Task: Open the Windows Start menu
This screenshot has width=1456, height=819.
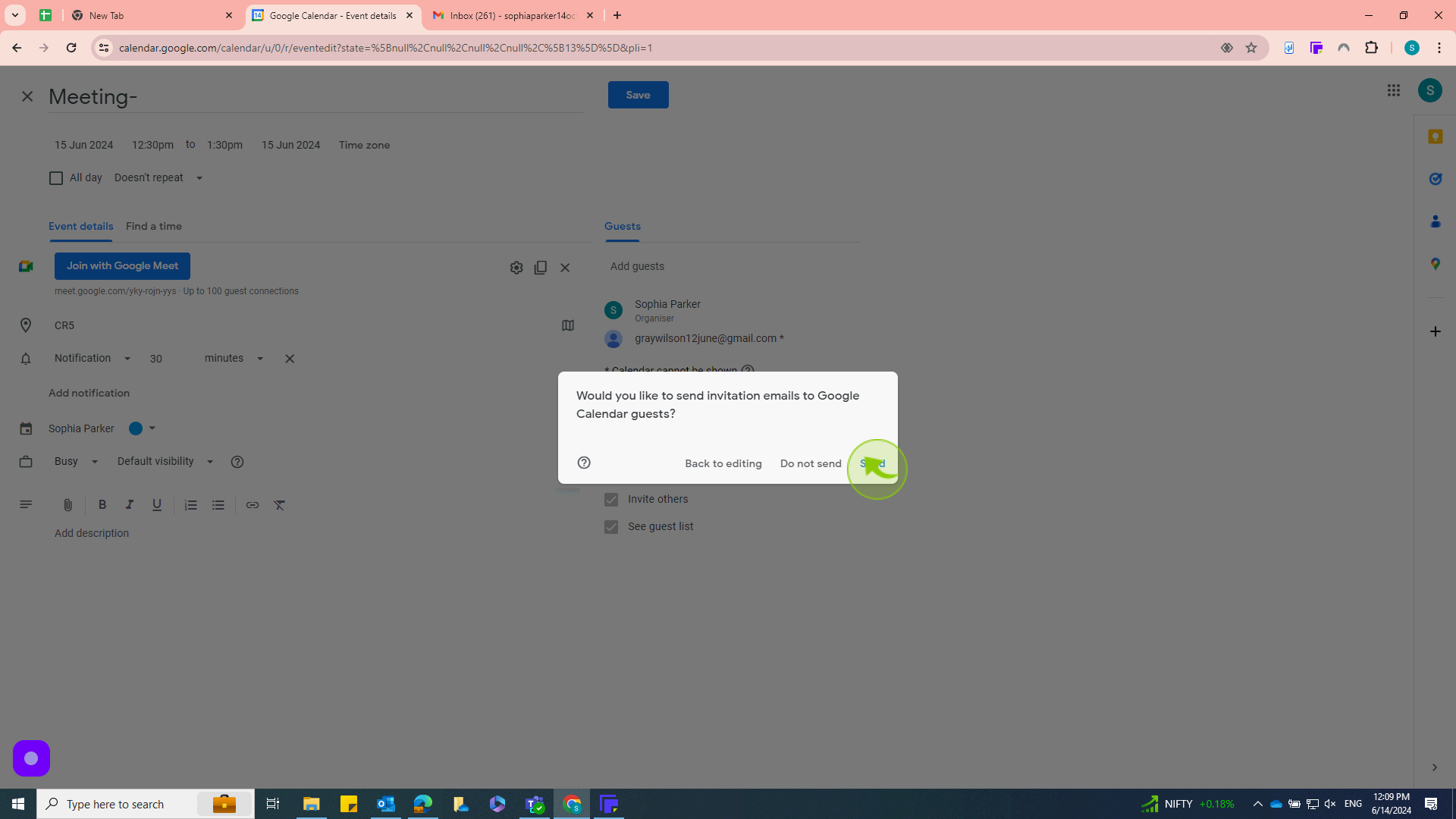Action: (x=18, y=804)
